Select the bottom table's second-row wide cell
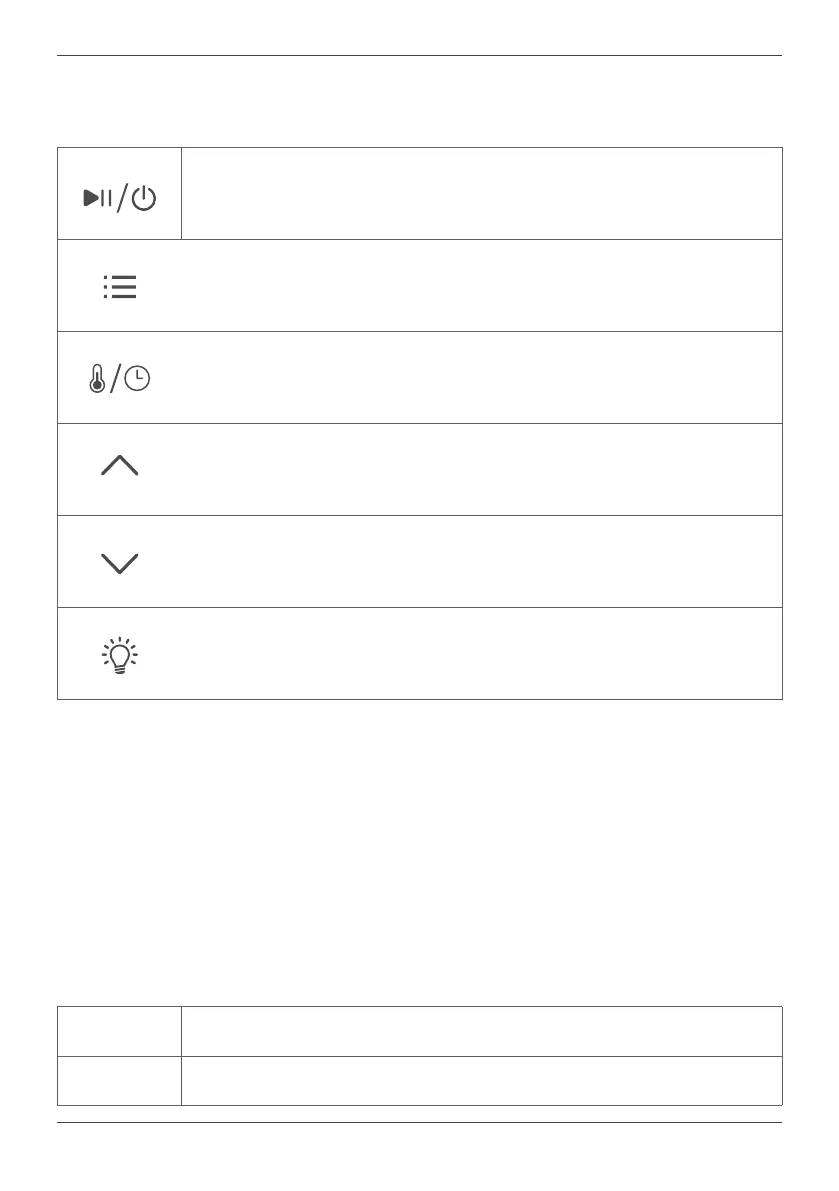The width and height of the screenshot is (839, 1191). [480, 1080]
